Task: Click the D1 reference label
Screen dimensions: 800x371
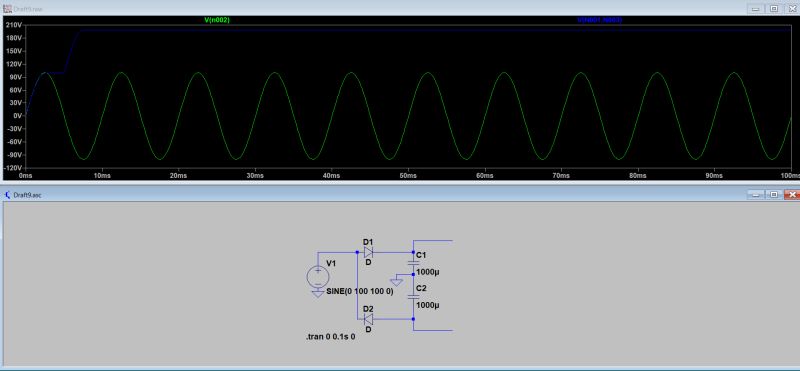Action: tap(368, 241)
